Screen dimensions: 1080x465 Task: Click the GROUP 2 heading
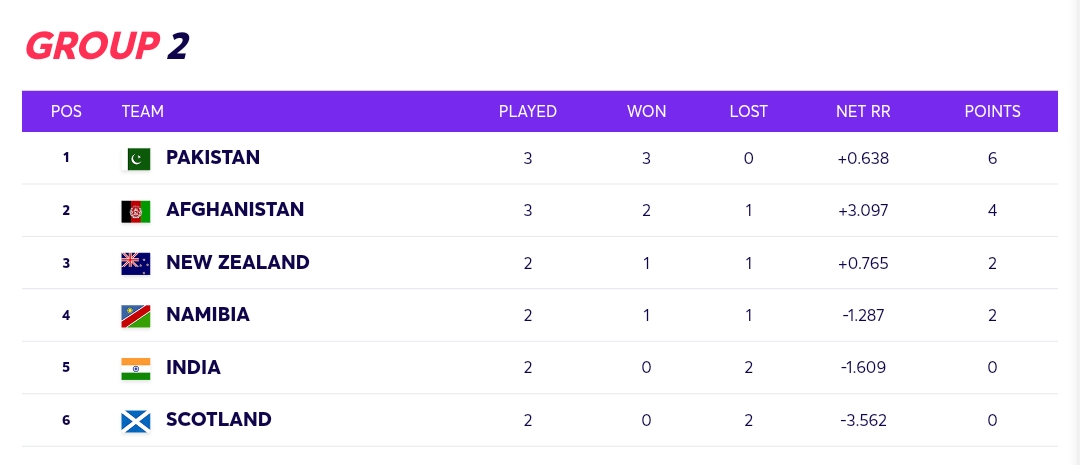click(107, 46)
